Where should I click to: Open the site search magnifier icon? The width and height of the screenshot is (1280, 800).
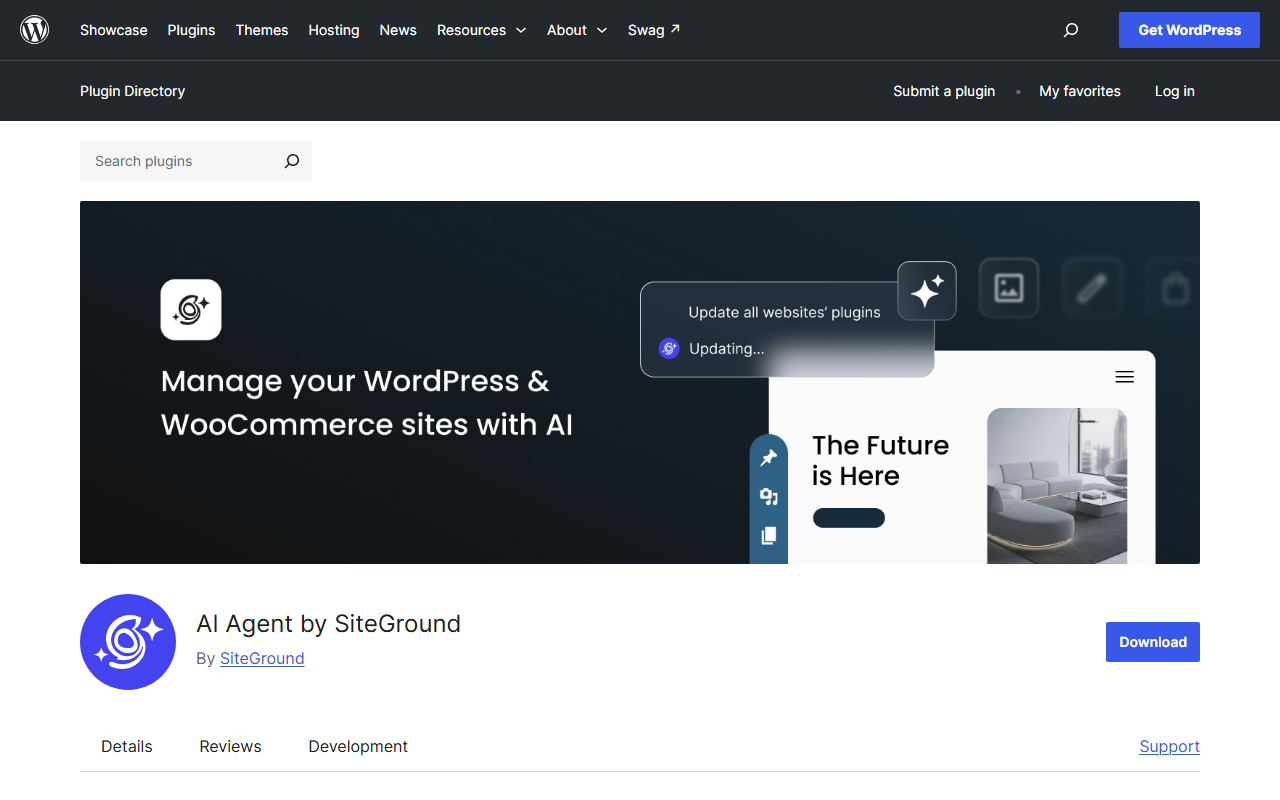(1071, 30)
